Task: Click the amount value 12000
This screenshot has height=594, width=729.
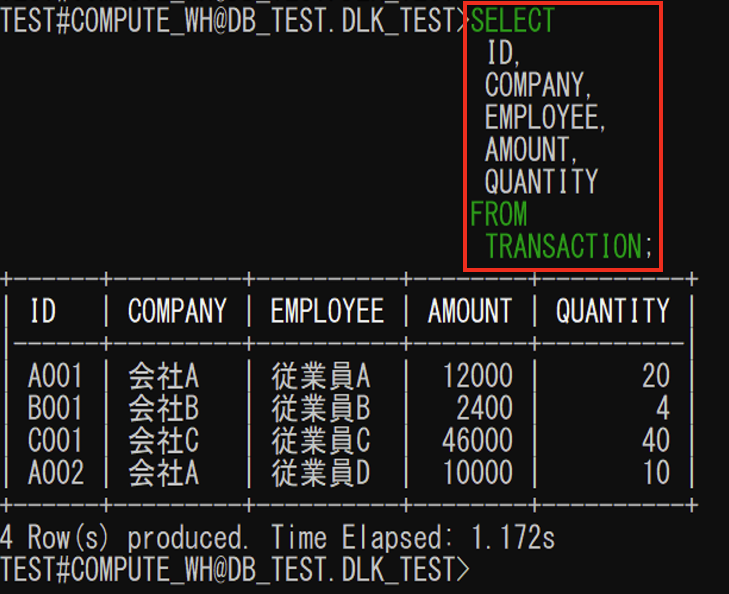Action: coord(477,376)
